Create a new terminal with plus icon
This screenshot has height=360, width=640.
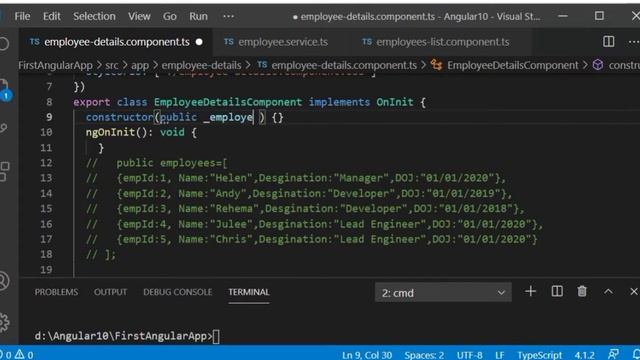[x=530, y=291]
